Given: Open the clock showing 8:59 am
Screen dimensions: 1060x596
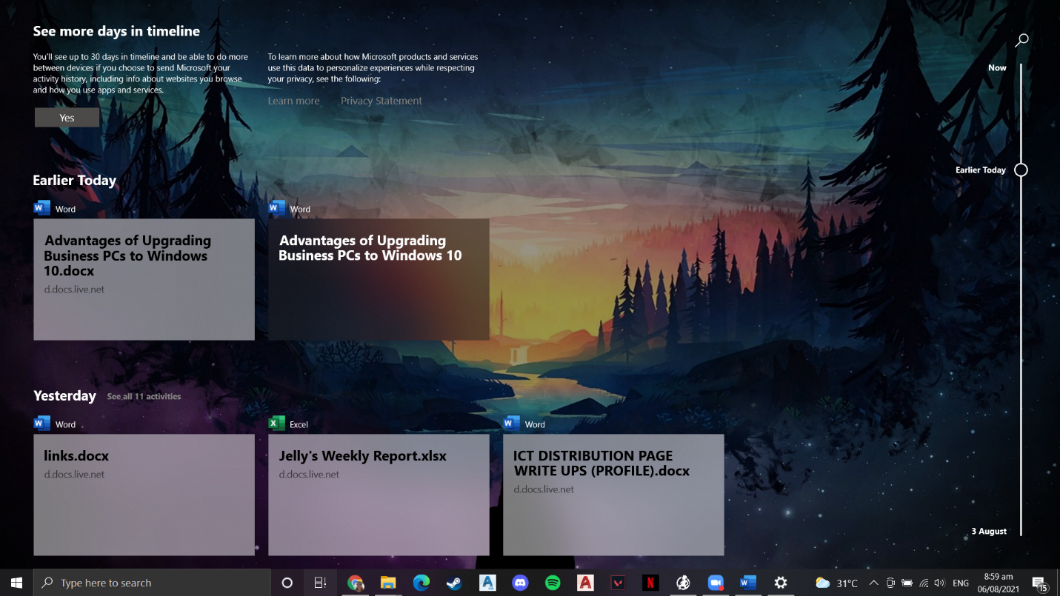Looking at the screenshot, I should [998, 582].
